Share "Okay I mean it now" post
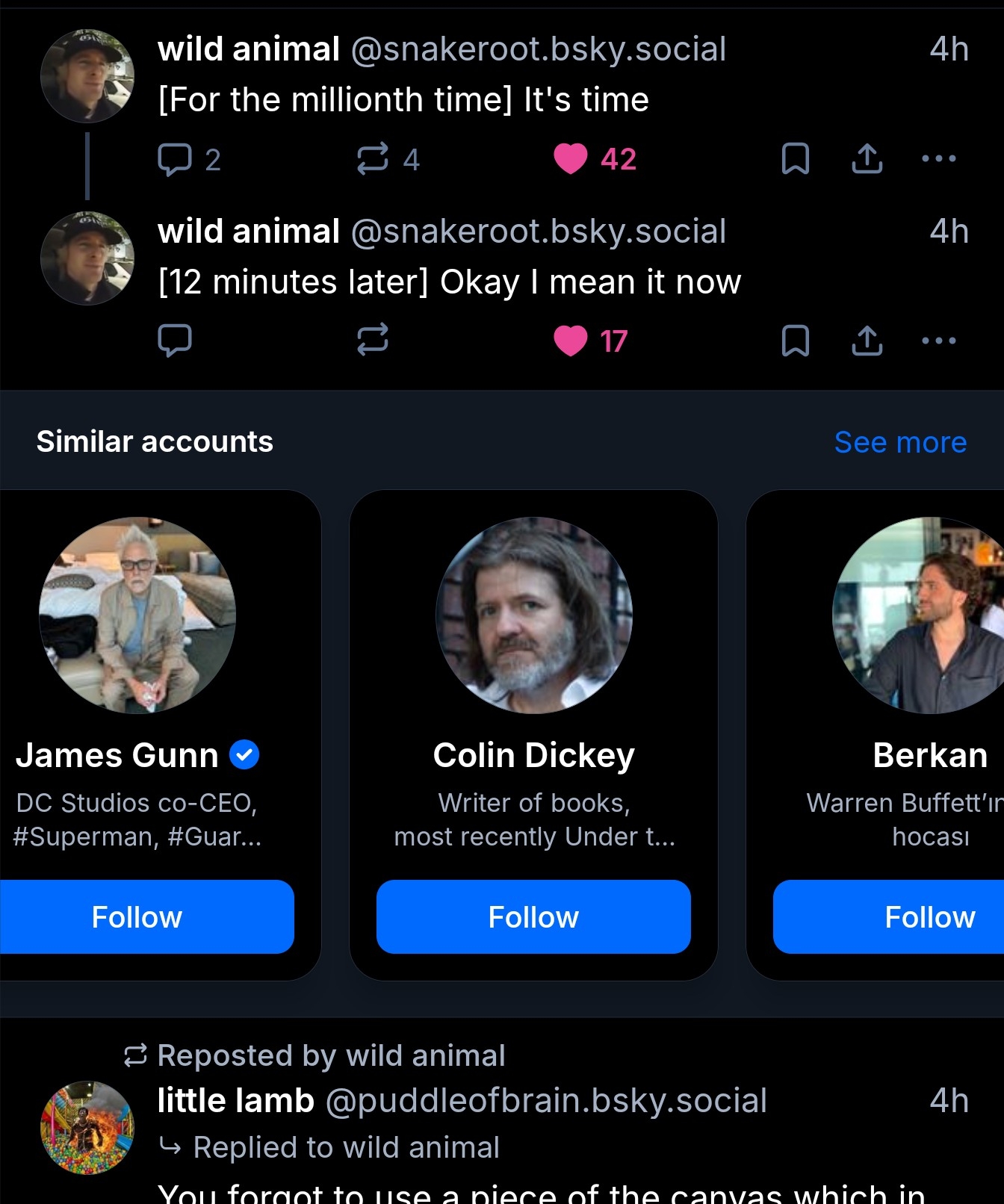1004x1204 pixels. coord(867,341)
